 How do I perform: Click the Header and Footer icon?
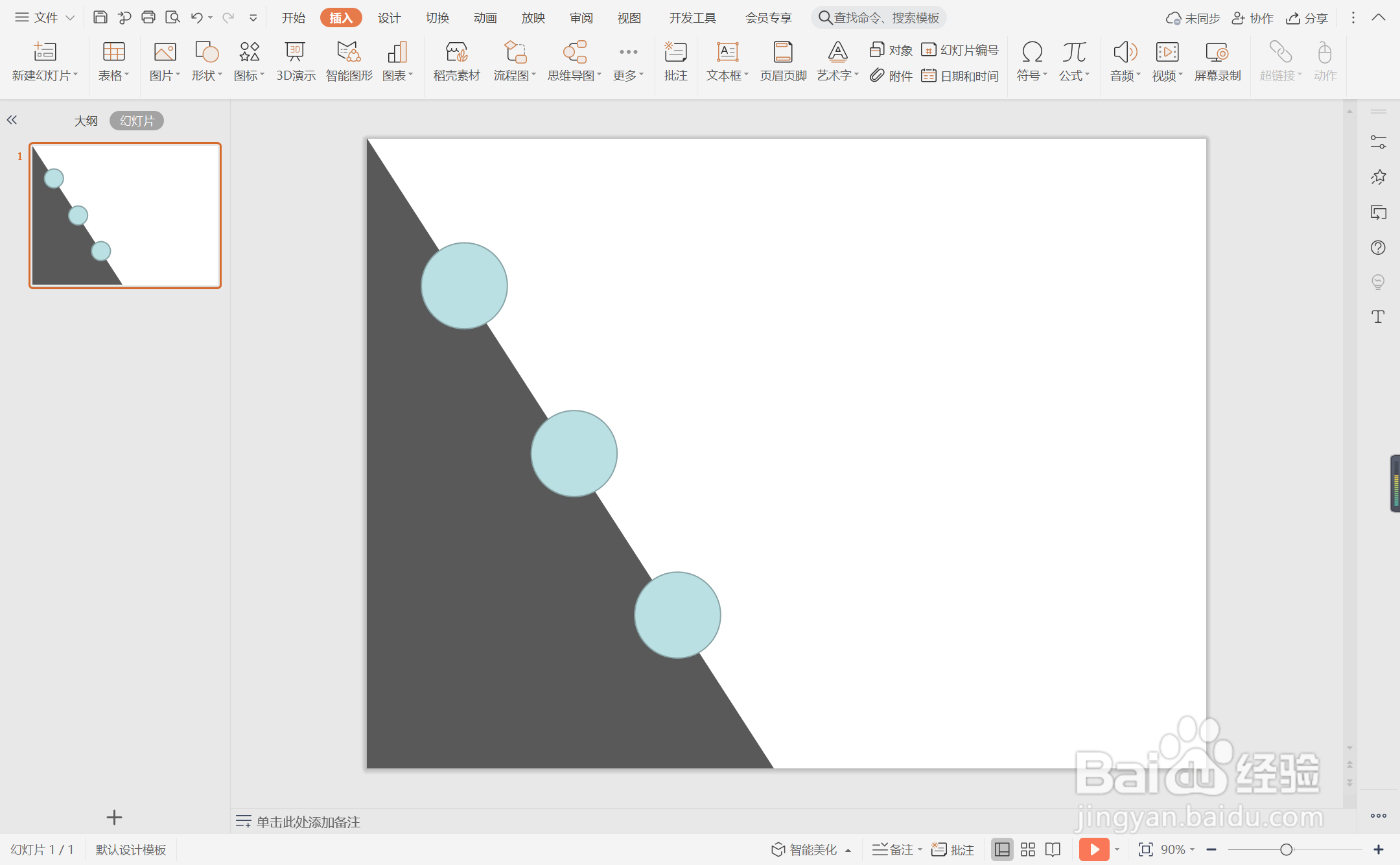(x=783, y=61)
